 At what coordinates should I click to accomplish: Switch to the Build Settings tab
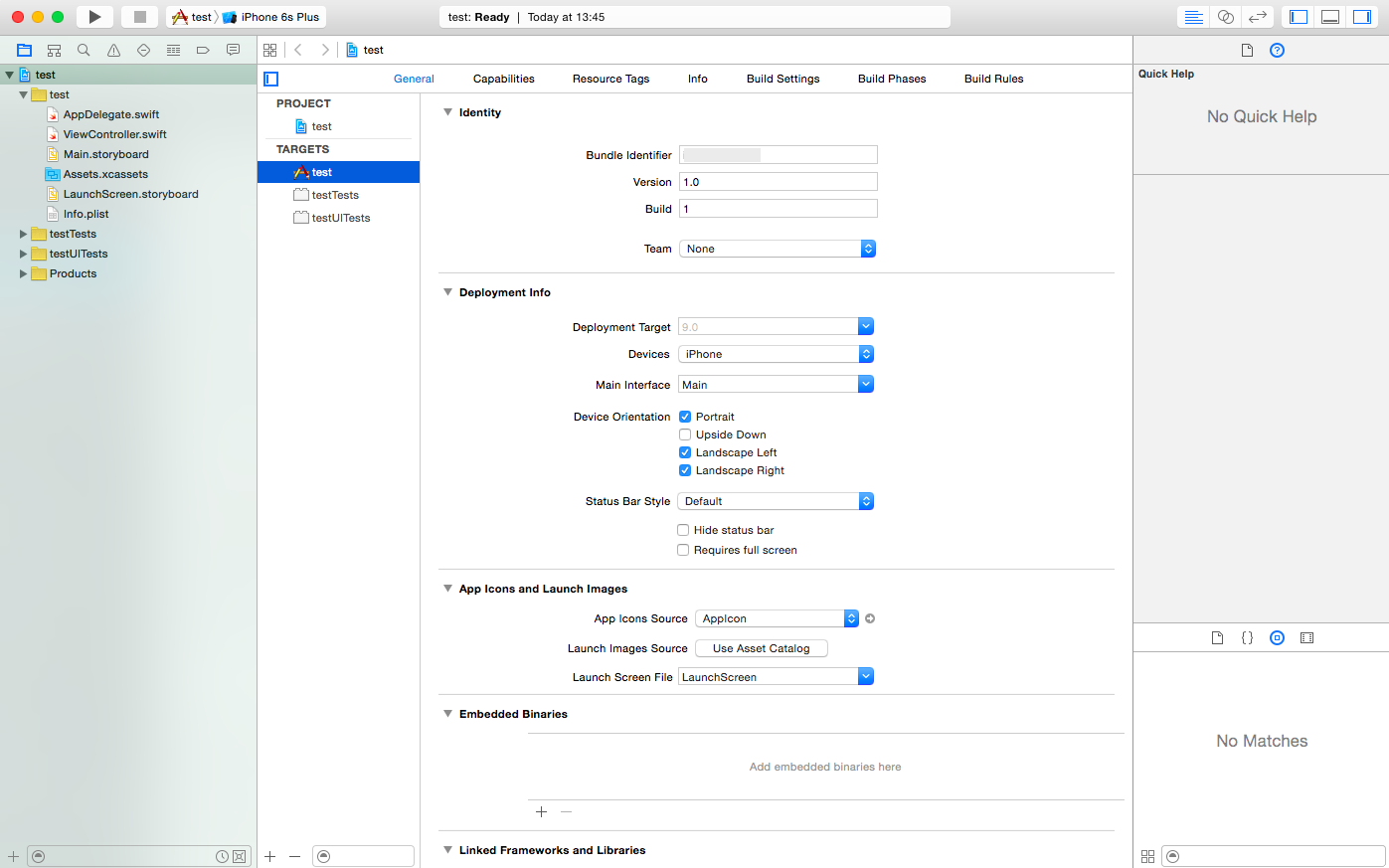[782, 79]
